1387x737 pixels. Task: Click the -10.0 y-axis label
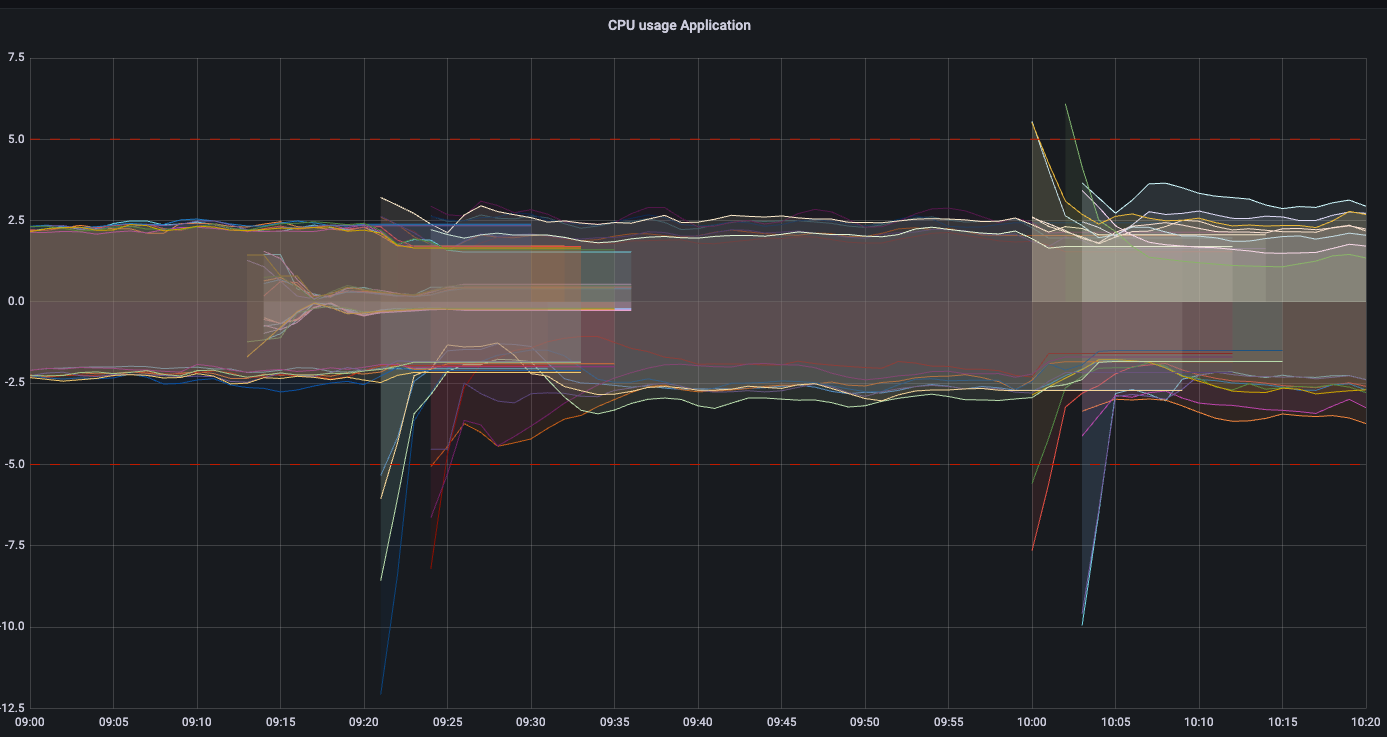[13, 628]
